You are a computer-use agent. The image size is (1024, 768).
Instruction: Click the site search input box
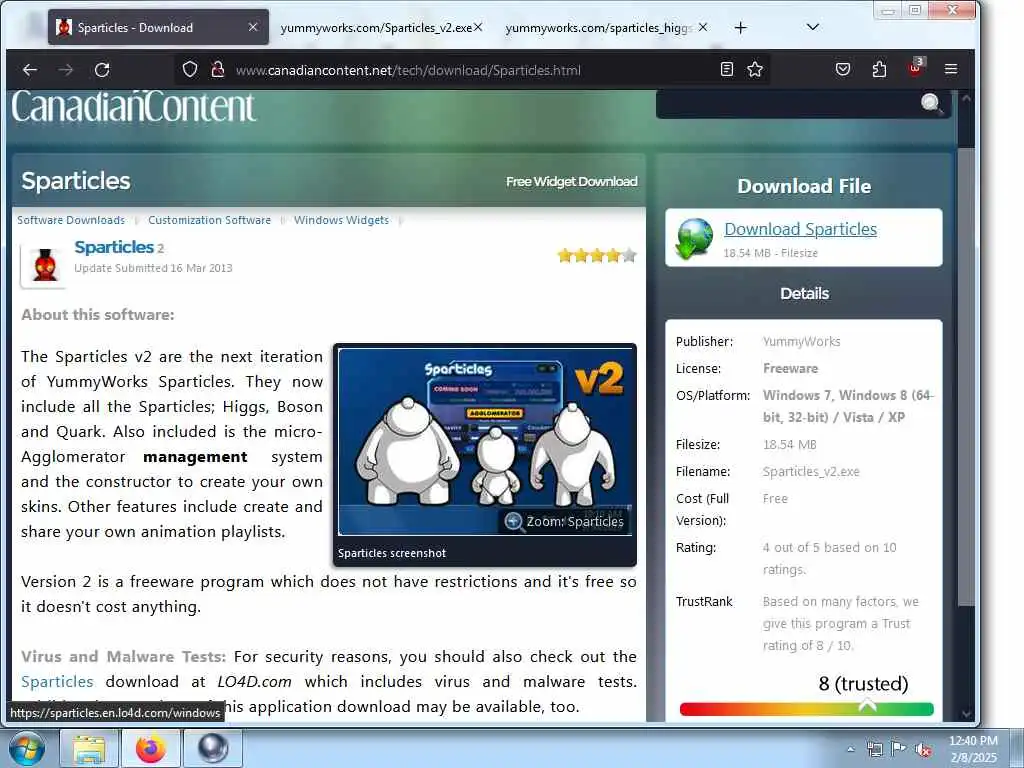point(787,104)
